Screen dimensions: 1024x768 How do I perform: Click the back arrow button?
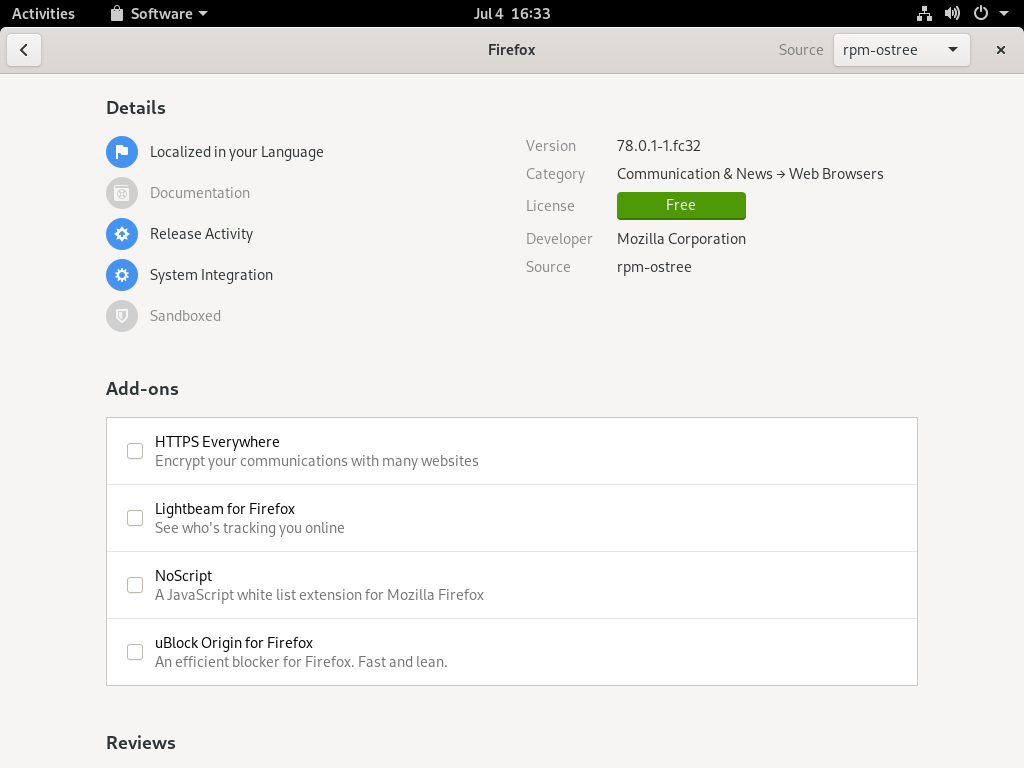coord(24,50)
